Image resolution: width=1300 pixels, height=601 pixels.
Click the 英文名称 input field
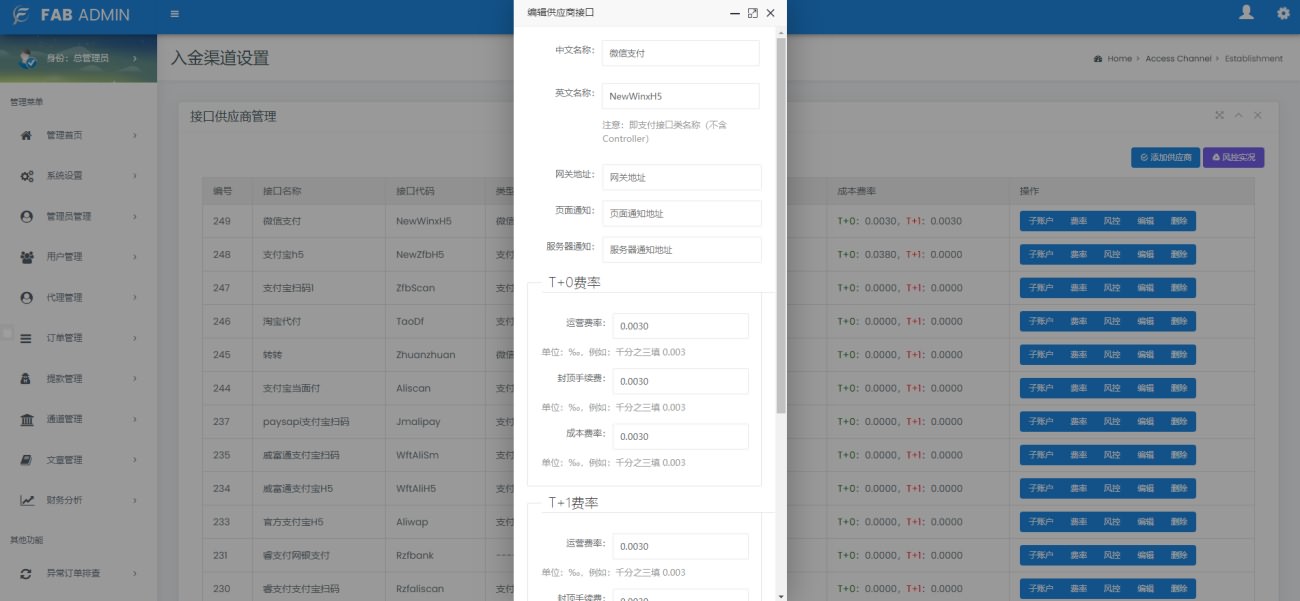(x=681, y=96)
